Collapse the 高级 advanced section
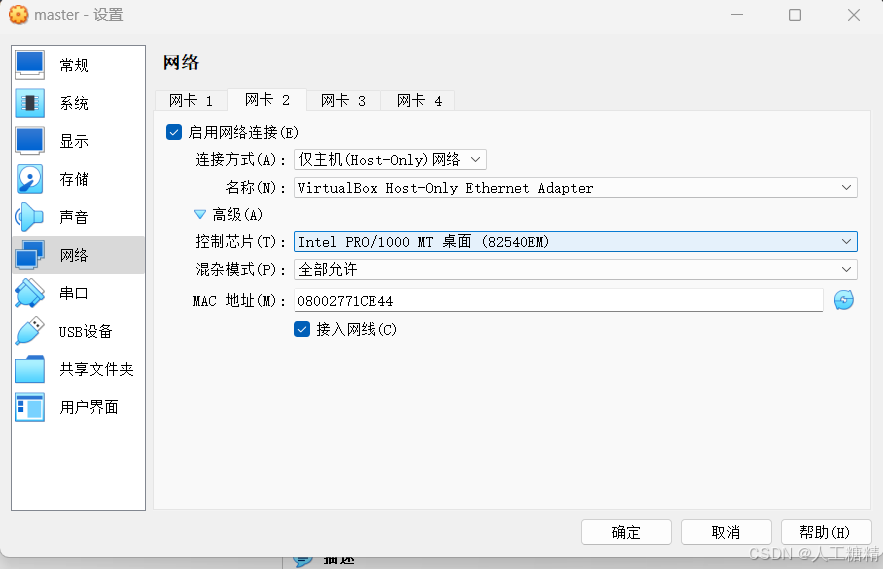Image resolution: width=883 pixels, height=569 pixels. pos(200,215)
